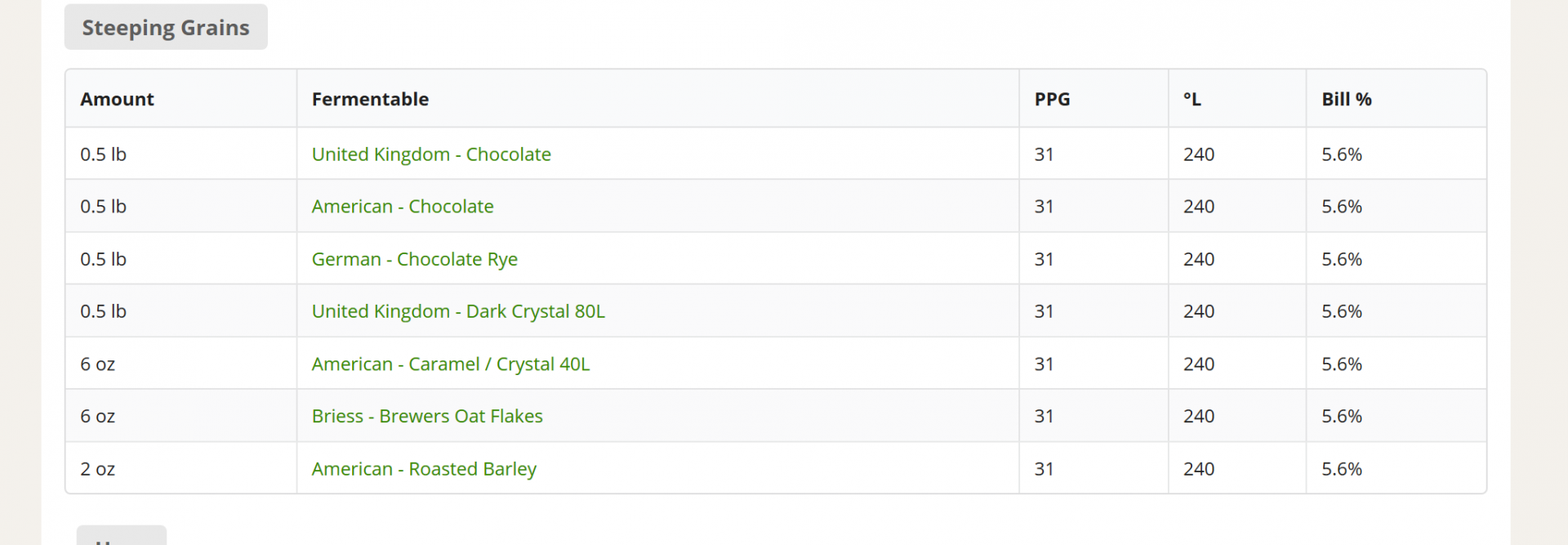This screenshot has width=1568, height=545.
Task: Click the 0.5 lb amount for American - Chocolate
Action: point(103,207)
